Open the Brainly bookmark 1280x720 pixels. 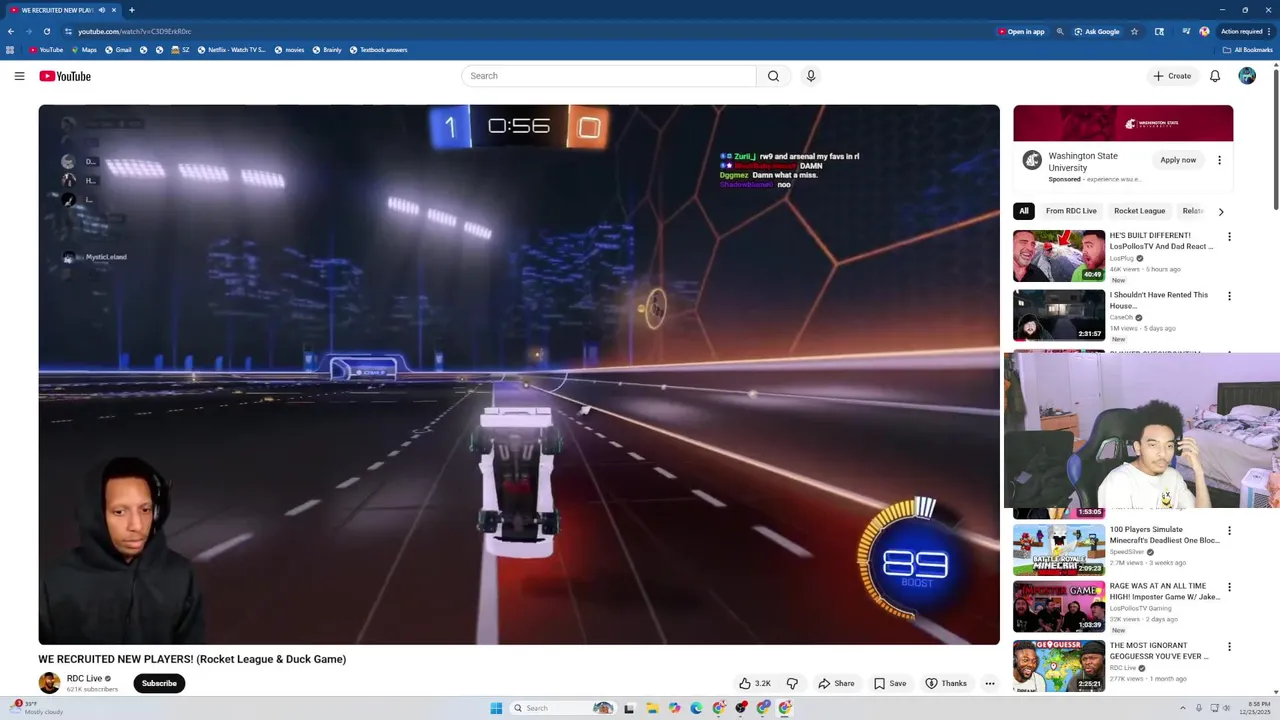pos(327,50)
